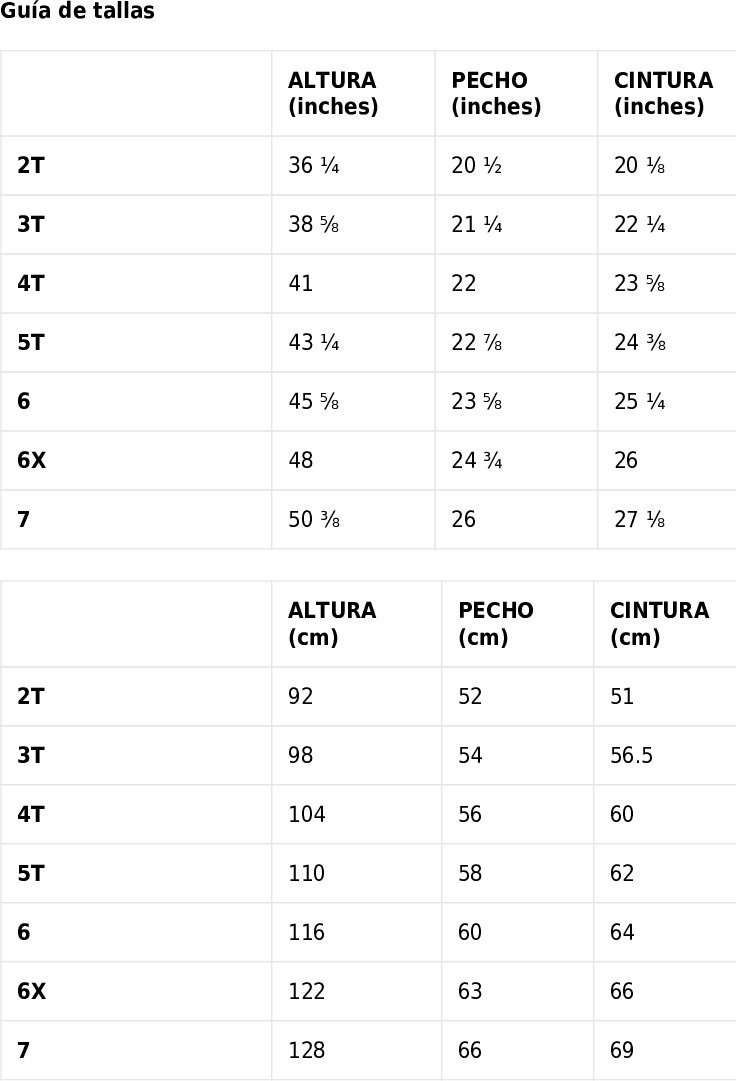Select the 23 ⅝ waist cell for 4T
Image resolution: width=736 pixels, height=1081 pixels.
click(x=640, y=283)
